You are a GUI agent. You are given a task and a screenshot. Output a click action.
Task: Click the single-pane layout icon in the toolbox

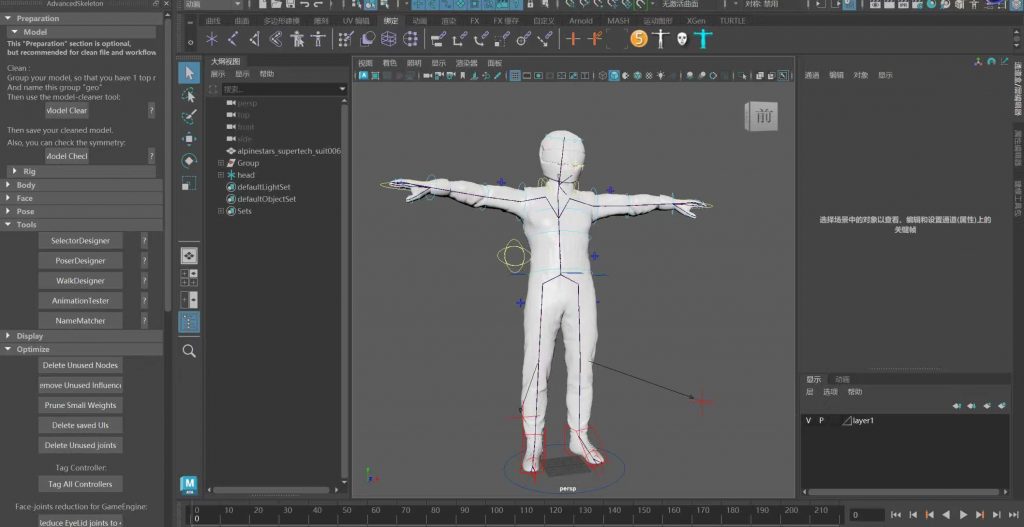click(x=189, y=255)
